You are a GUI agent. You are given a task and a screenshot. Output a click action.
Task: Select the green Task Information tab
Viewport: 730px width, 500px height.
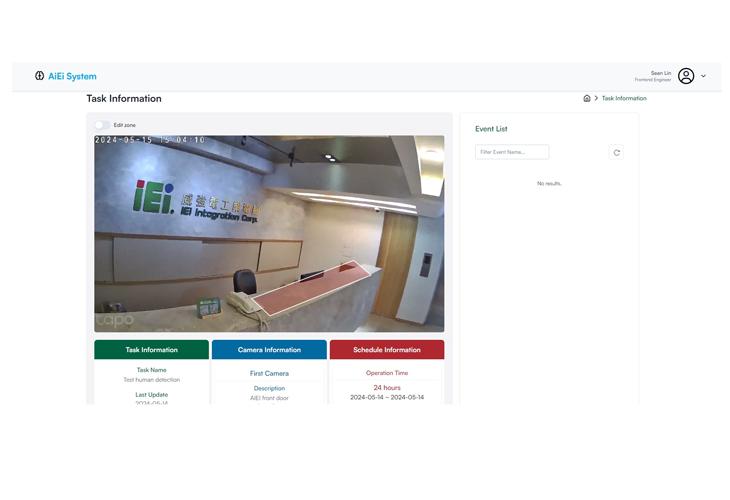tap(151, 350)
